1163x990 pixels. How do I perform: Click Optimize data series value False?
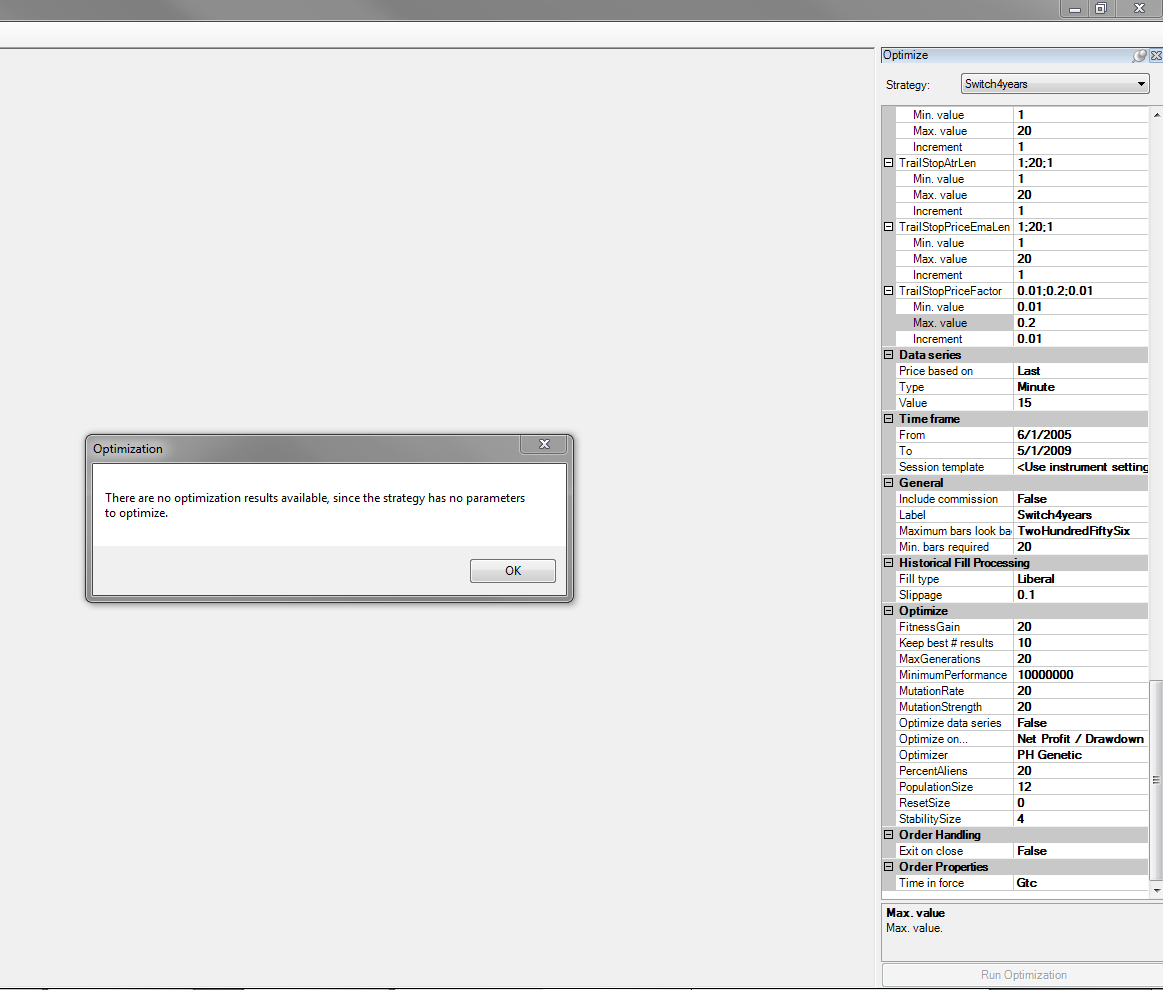[x=1081, y=723]
